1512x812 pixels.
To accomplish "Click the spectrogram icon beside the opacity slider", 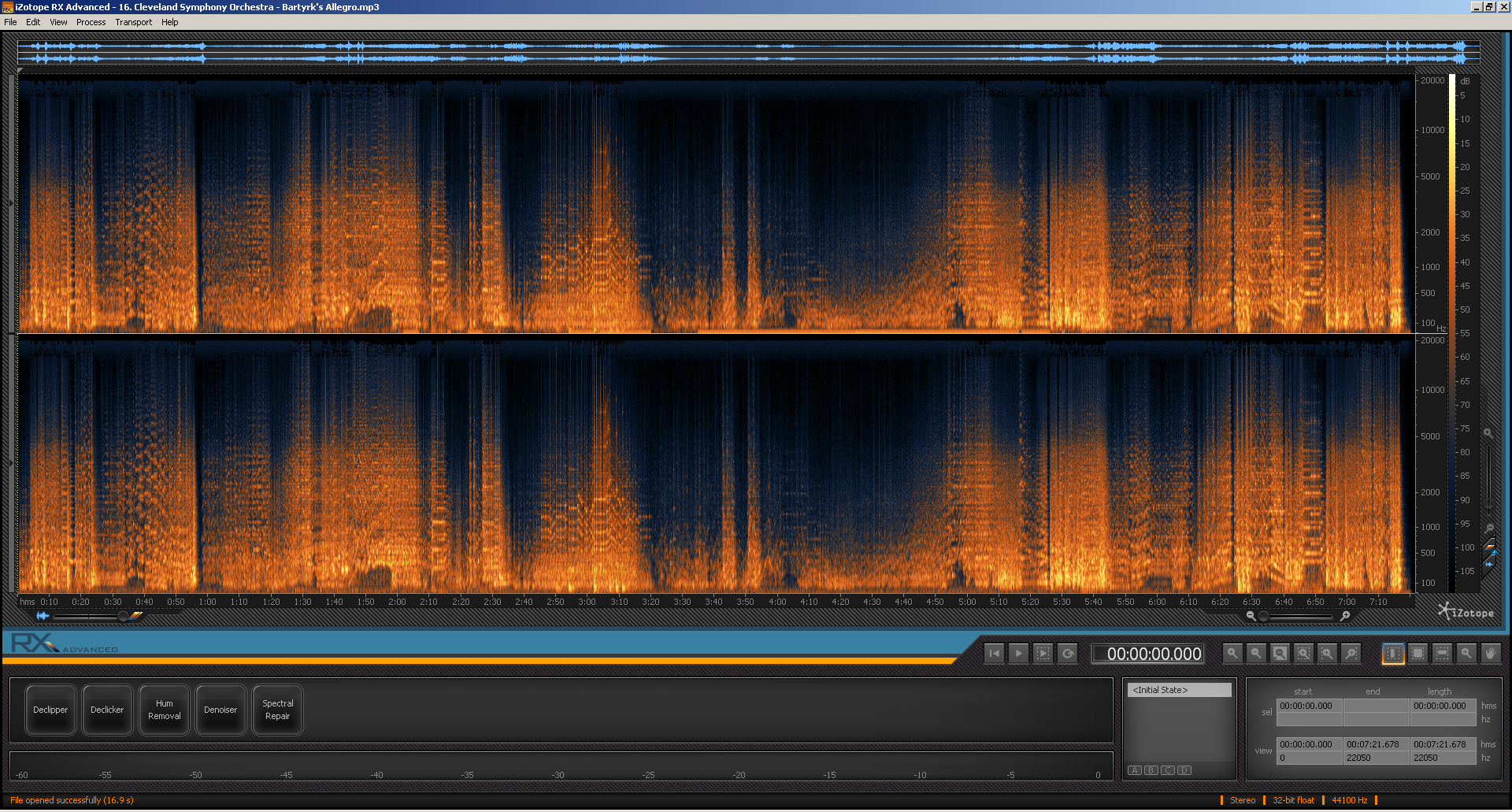I will [137, 615].
